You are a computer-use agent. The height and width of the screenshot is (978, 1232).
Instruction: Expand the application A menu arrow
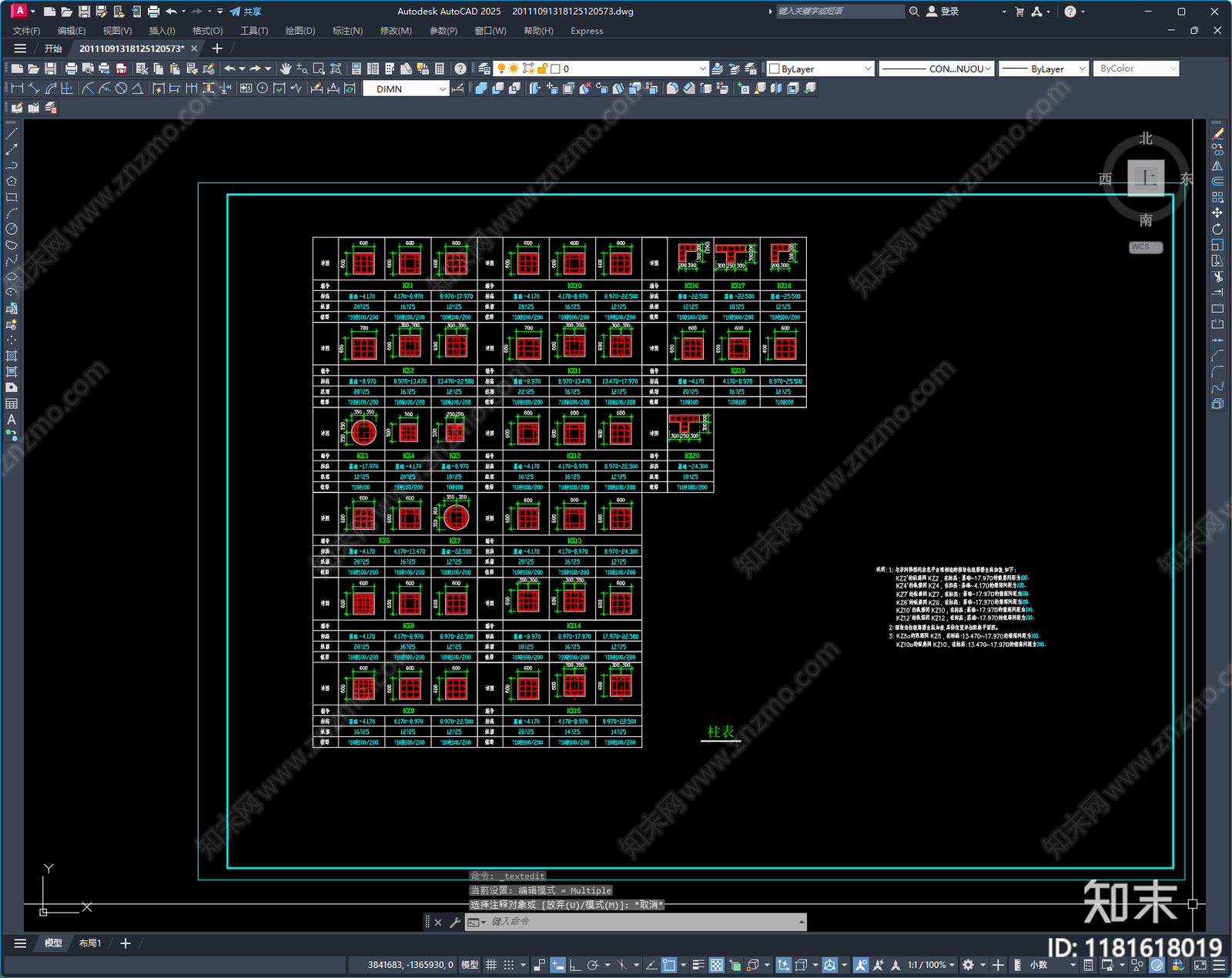(32, 12)
